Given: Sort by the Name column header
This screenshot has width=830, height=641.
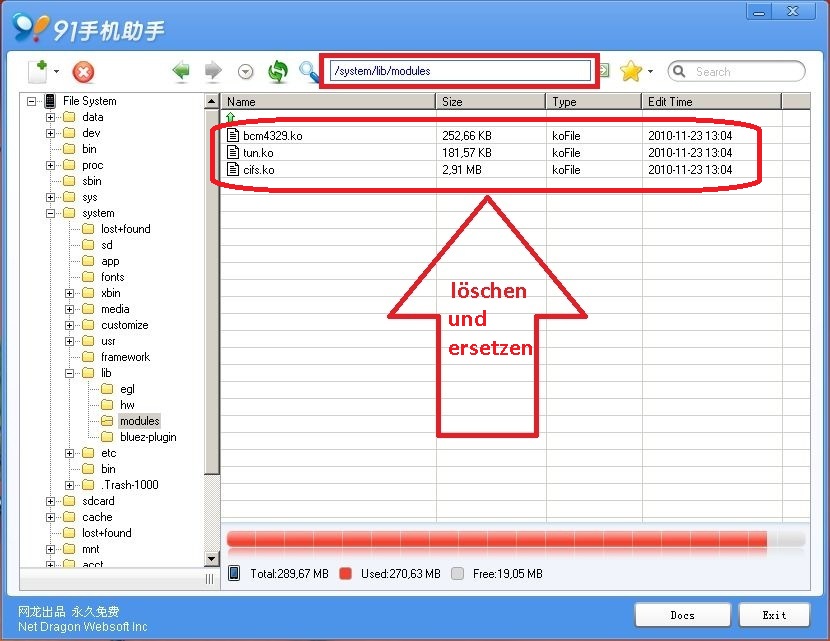Looking at the screenshot, I should (x=328, y=102).
